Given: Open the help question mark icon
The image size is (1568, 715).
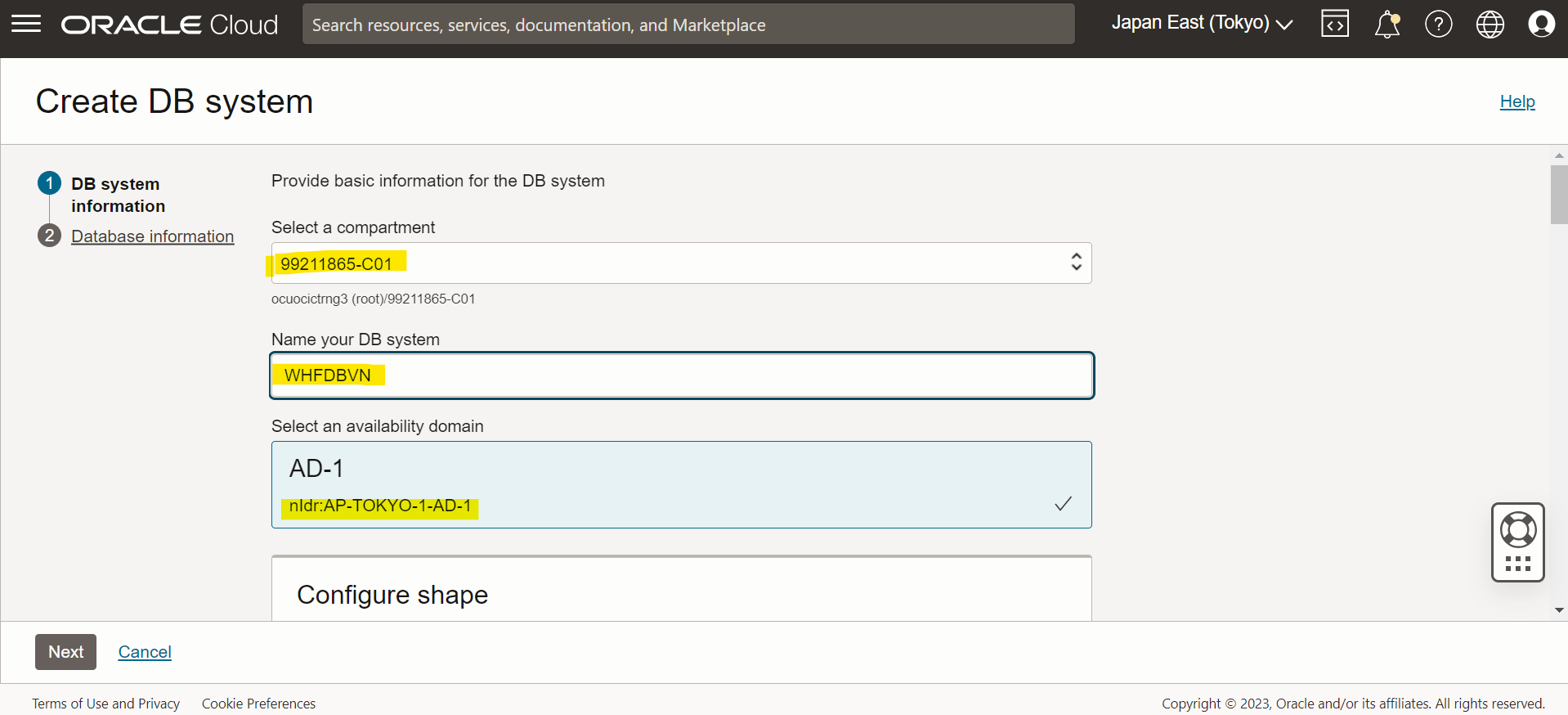Looking at the screenshot, I should pyautogui.click(x=1439, y=24).
